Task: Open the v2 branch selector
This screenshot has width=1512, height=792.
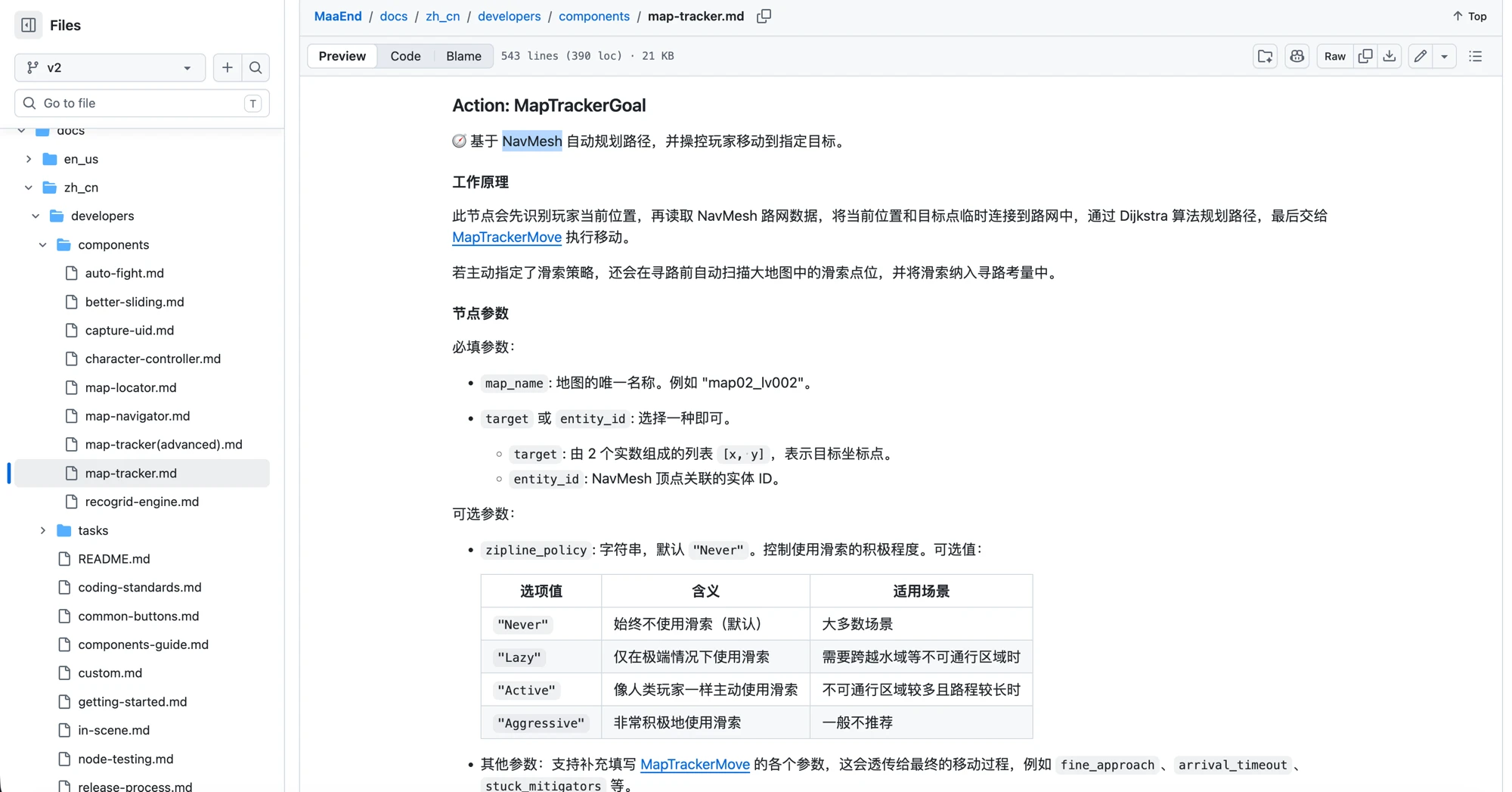Action: (110, 67)
